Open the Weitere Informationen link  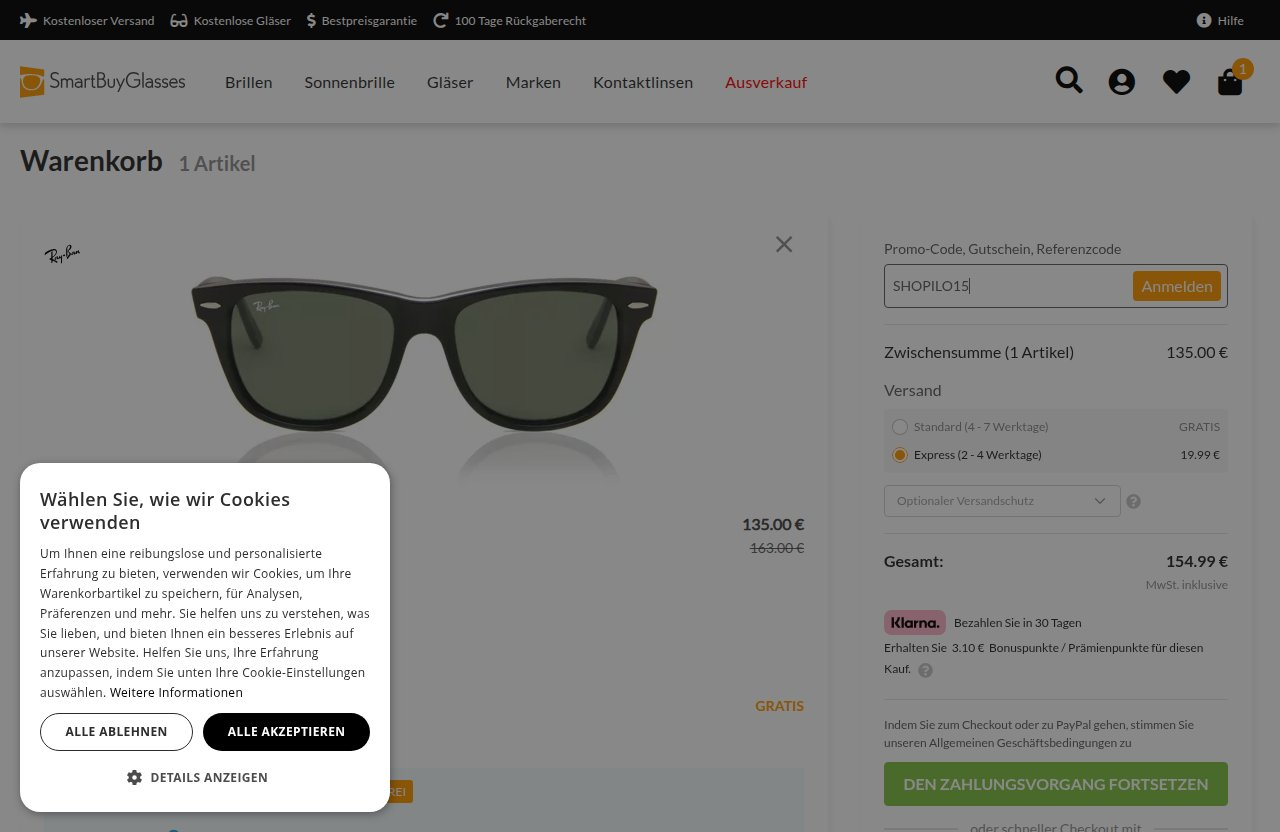click(176, 692)
